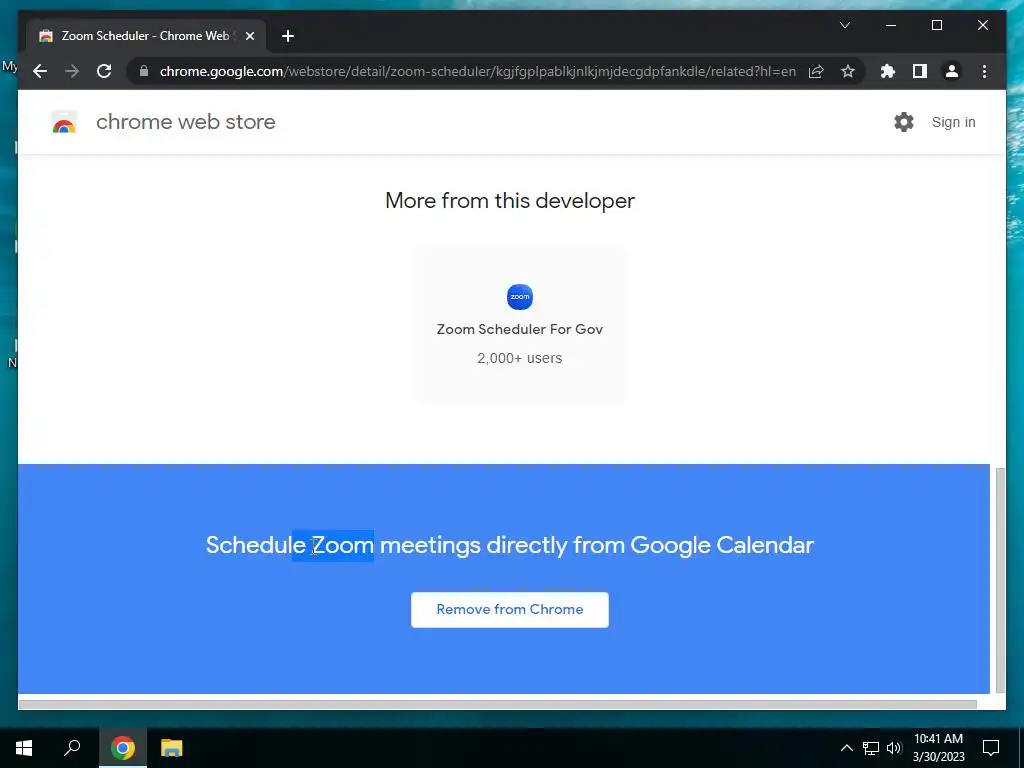Open the Windows Start menu

click(x=24, y=748)
